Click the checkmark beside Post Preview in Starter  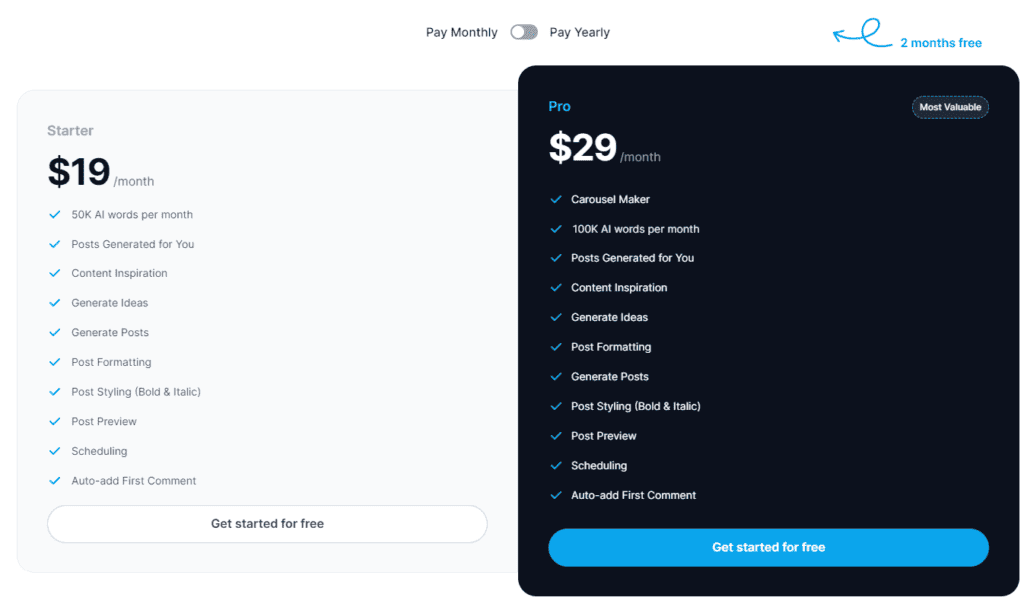coord(55,421)
